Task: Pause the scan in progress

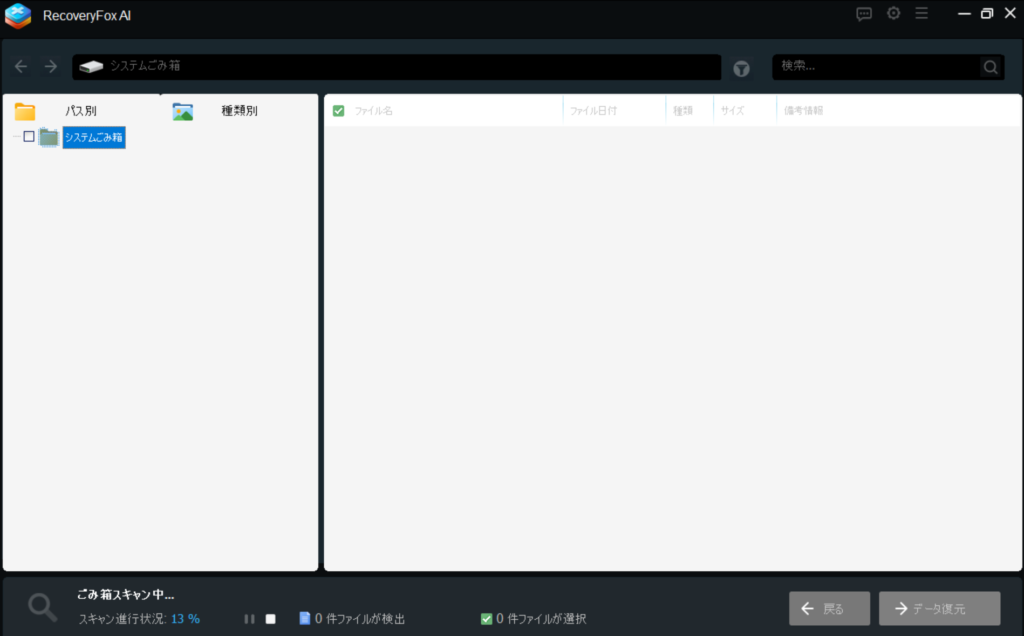Action: [x=249, y=619]
